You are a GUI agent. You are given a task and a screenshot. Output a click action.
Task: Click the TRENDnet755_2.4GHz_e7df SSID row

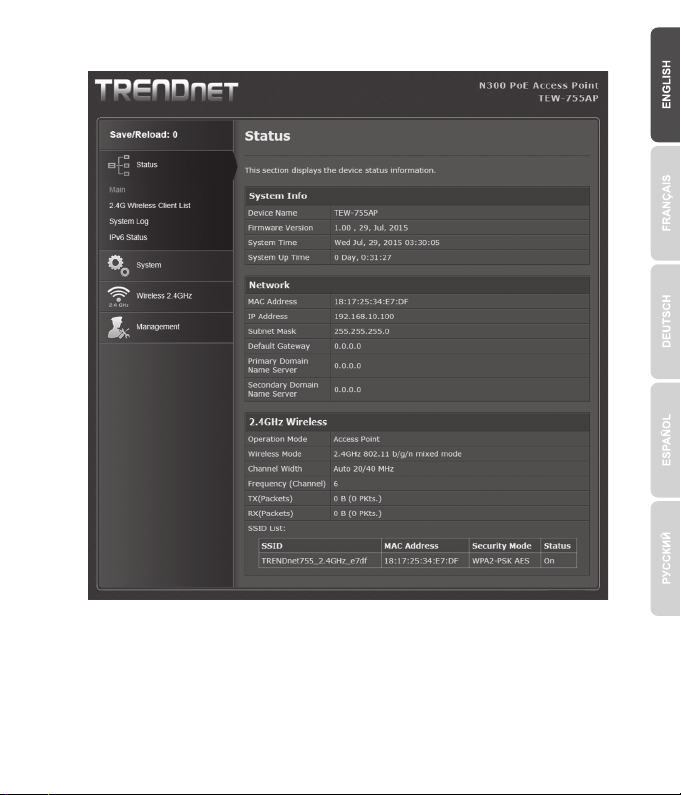318,561
